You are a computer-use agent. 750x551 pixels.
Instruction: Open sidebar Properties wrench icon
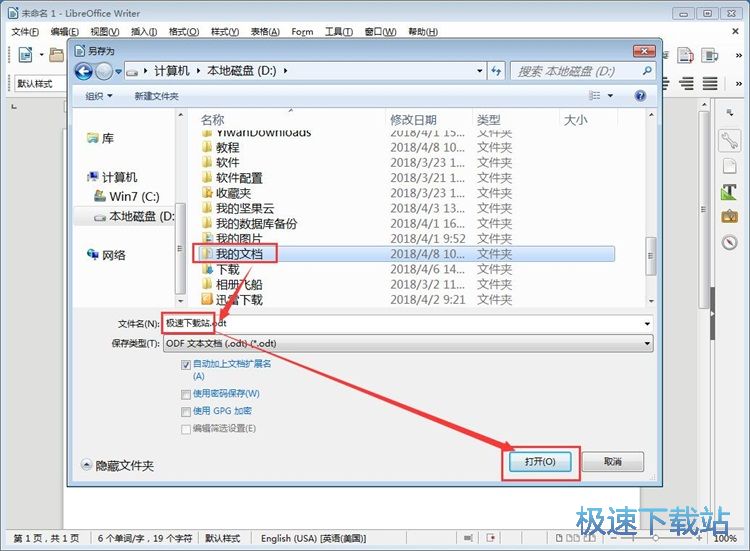click(x=729, y=140)
